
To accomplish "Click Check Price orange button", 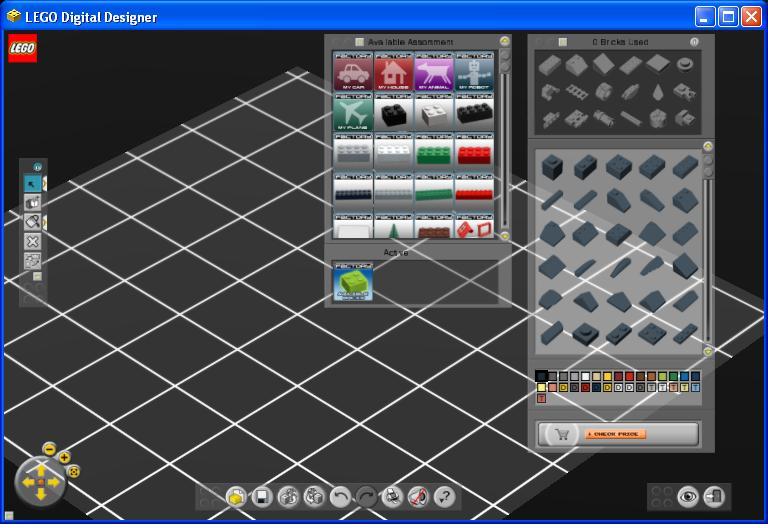I will tap(616, 434).
